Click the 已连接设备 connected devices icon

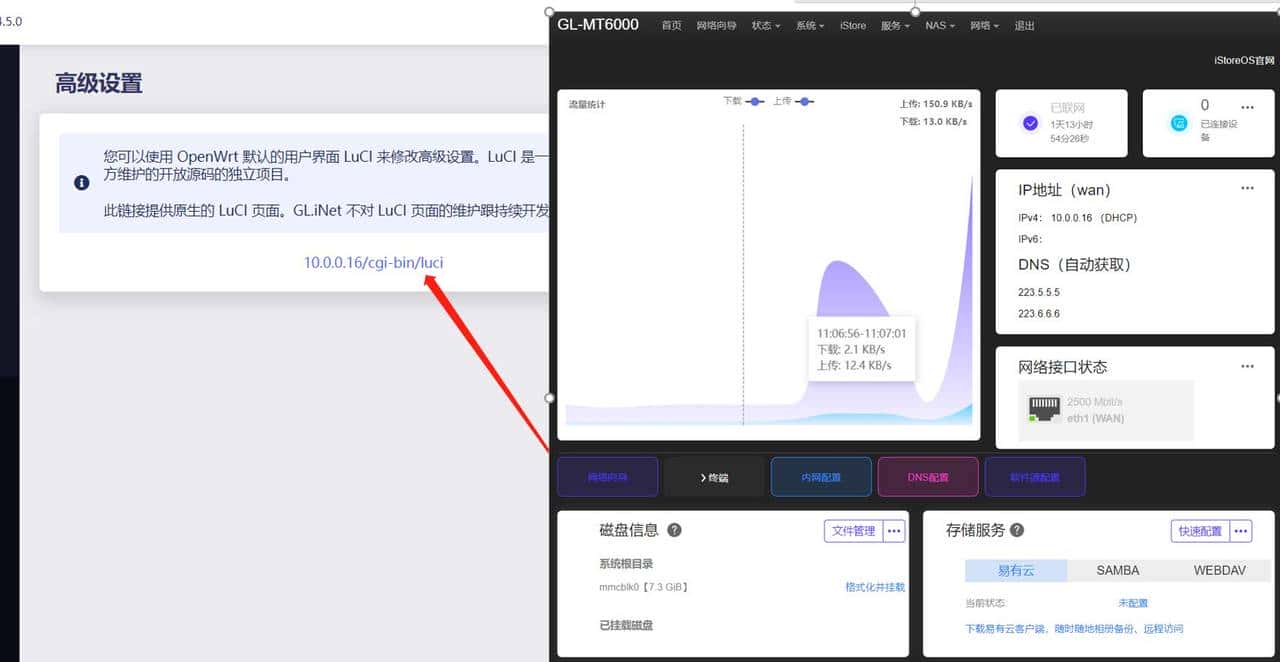pyautogui.click(x=1179, y=121)
